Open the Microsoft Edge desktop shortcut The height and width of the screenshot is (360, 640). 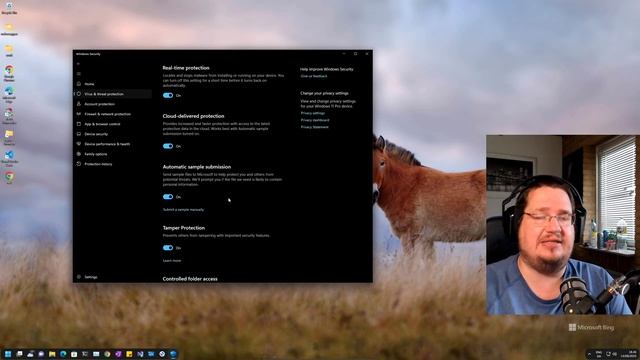[x=9, y=94]
